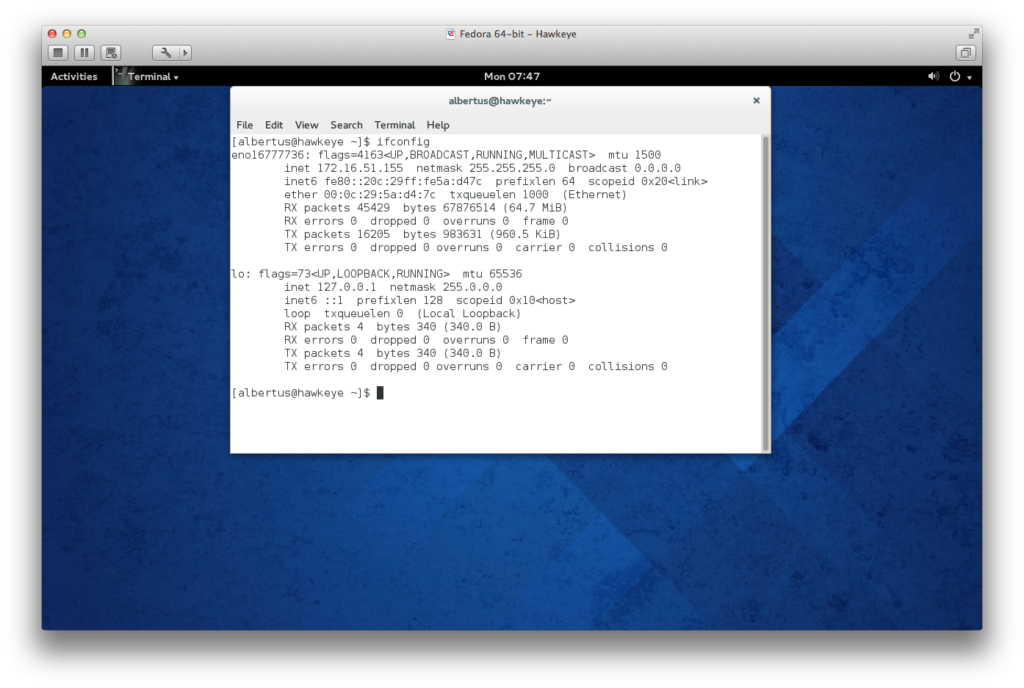This screenshot has width=1024, height=688.
Task: Click the inet 172.16.51.155 text
Action: coord(344,168)
